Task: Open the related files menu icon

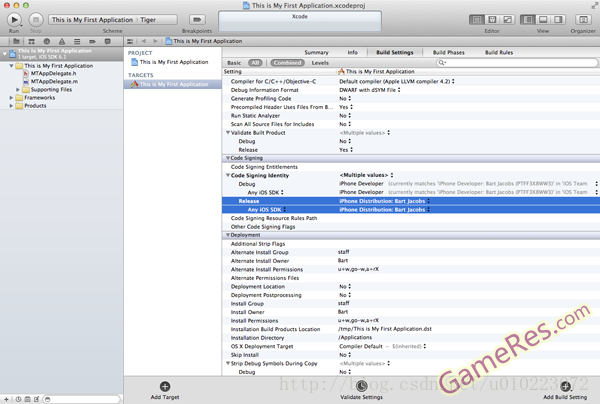Action: coord(130,41)
